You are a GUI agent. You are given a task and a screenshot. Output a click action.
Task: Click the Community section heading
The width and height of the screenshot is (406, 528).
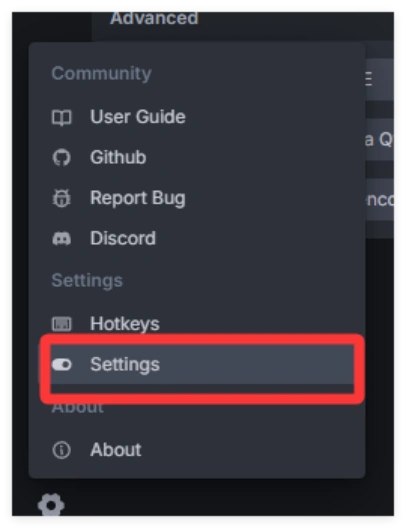101,73
